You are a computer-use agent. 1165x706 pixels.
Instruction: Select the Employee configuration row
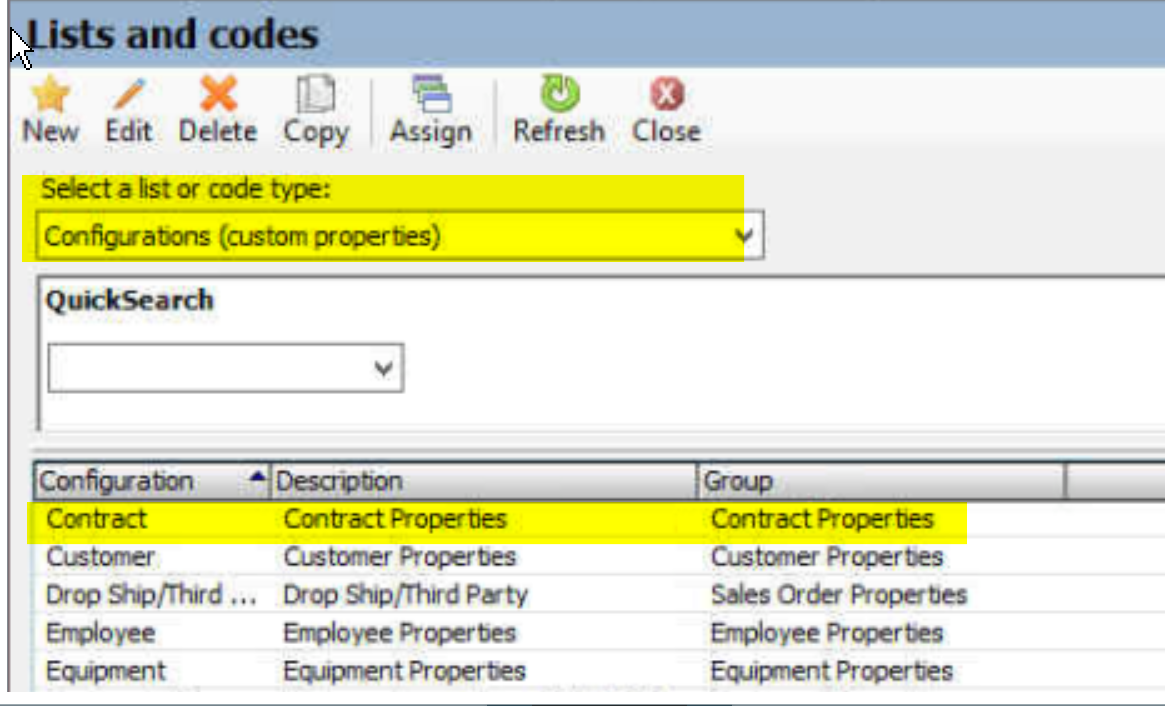tap(599, 633)
